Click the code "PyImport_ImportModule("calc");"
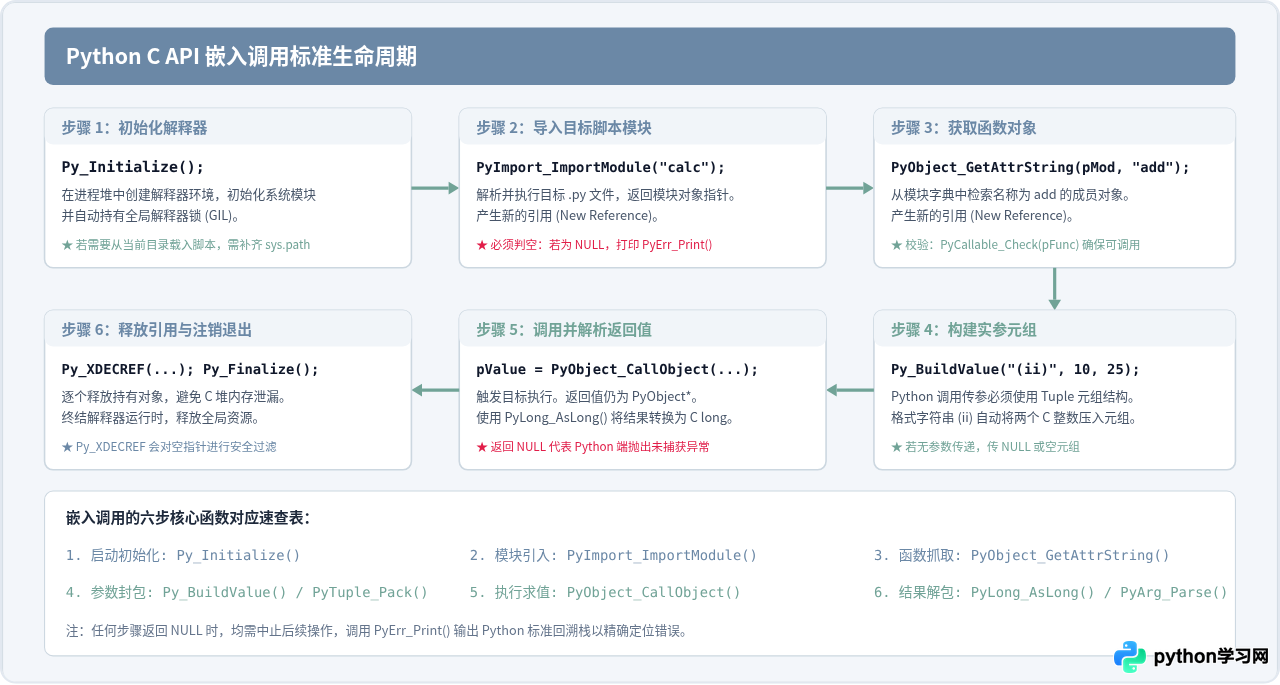 tap(600, 167)
